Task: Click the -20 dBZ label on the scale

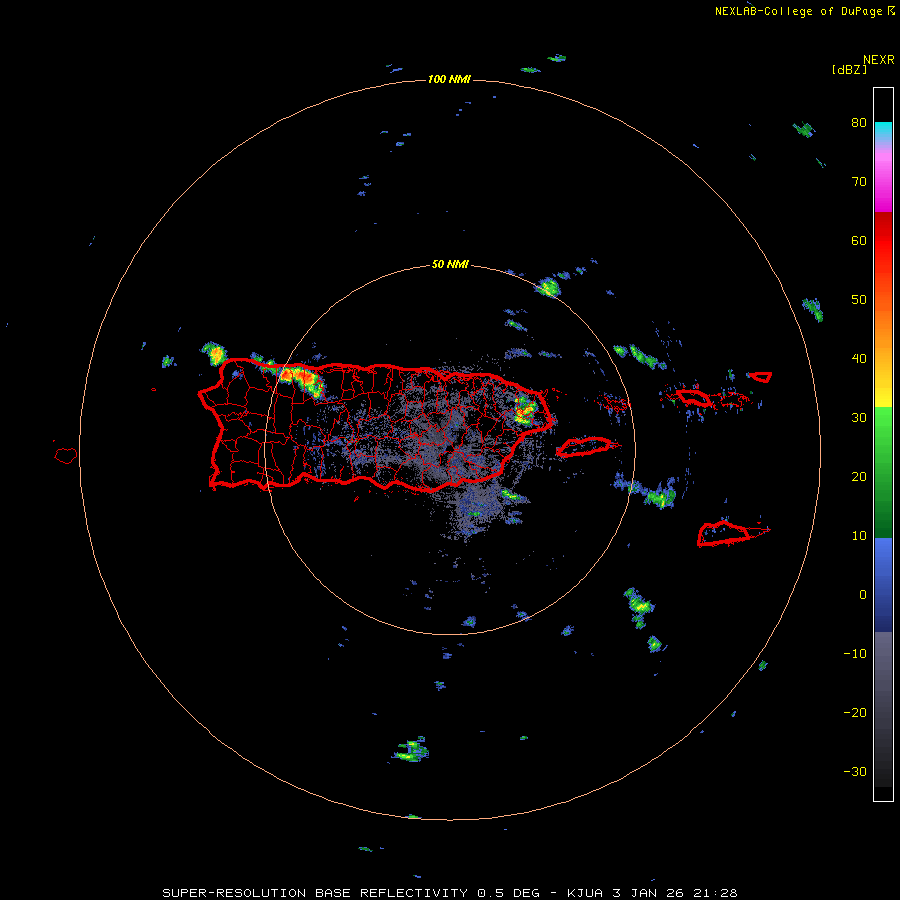Action: click(x=855, y=713)
